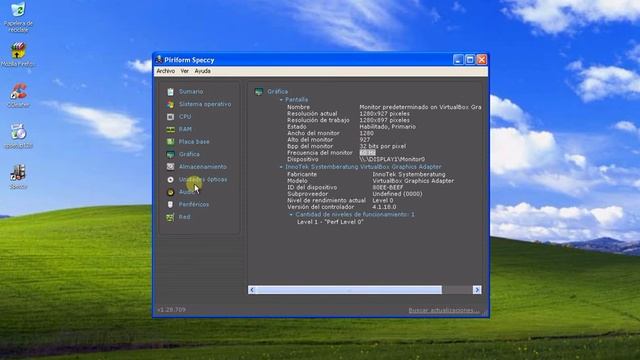Click the Dispositivo \\.\DISPLAY1\Monitor0 value
640x360 pixels.
click(x=392, y=159)
